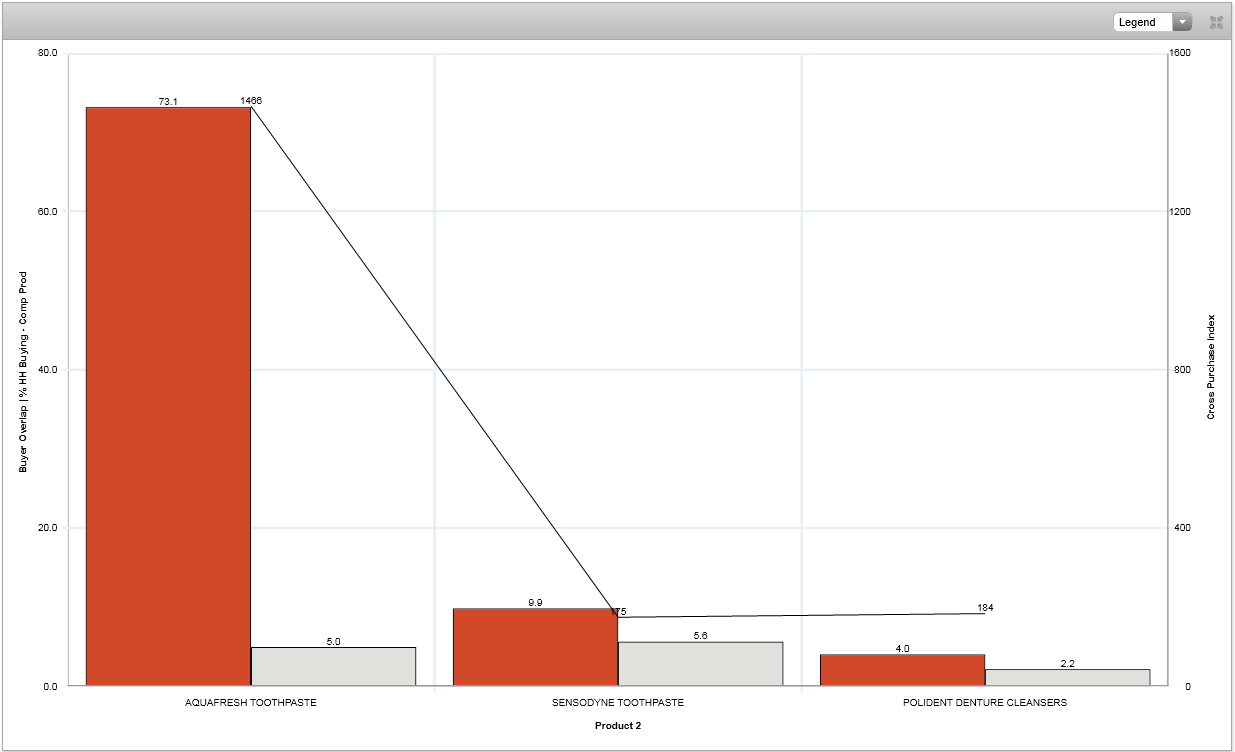1235x752 pixels.
Task: Select the gray Aquafresh Toothpaste bar
Action: [333, 666]
